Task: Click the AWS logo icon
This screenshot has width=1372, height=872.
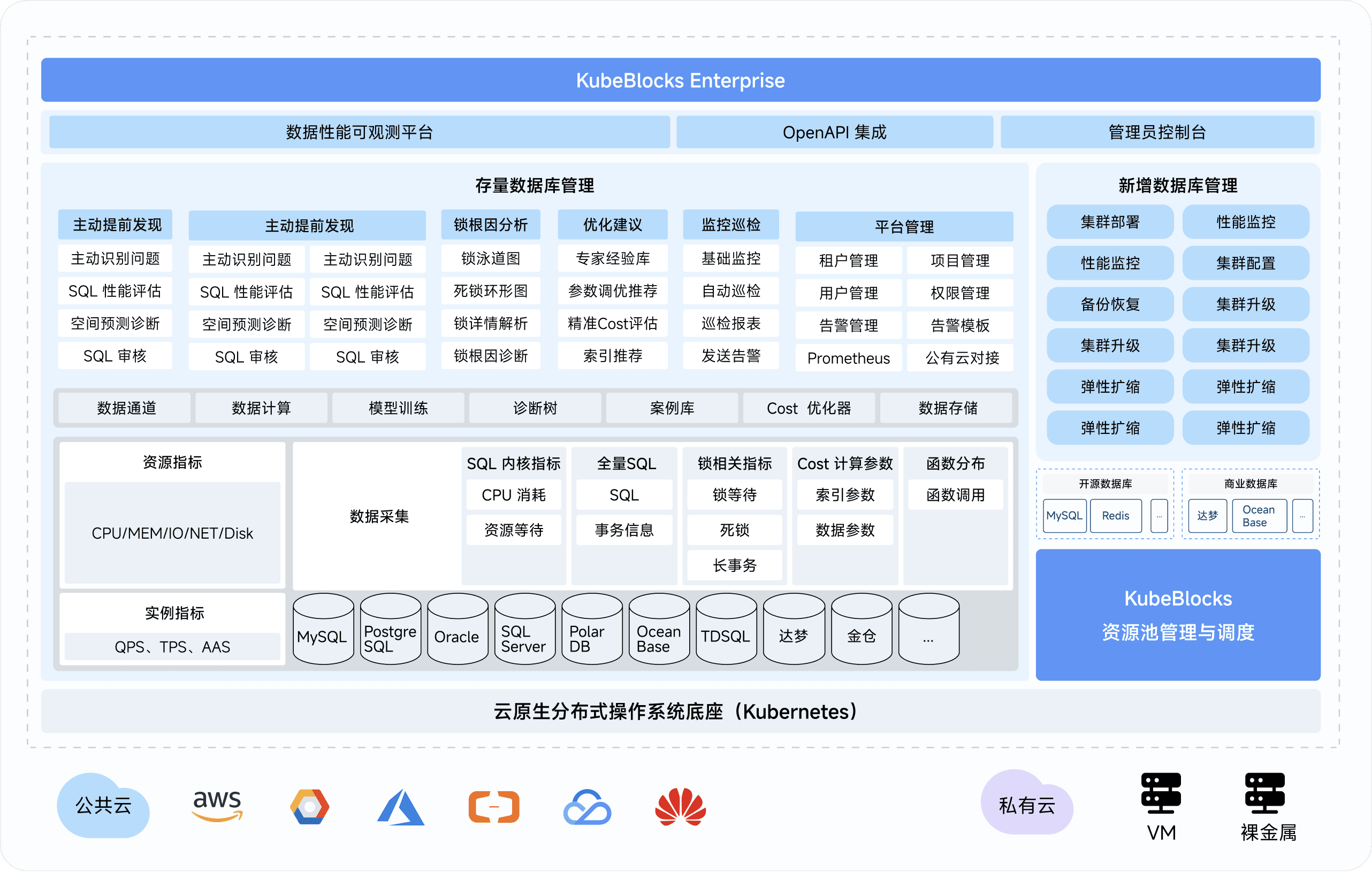Action: [x=217, y=805]
